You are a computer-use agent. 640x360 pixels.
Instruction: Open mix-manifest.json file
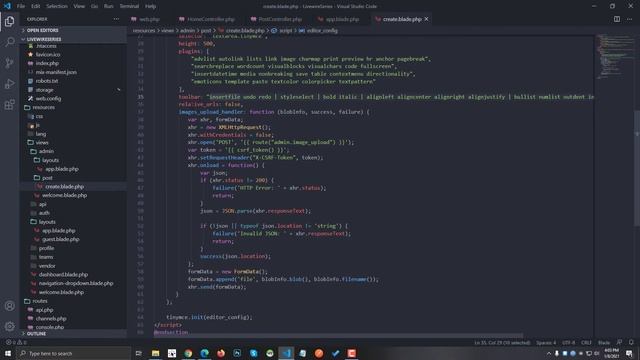tap(56, 72)
